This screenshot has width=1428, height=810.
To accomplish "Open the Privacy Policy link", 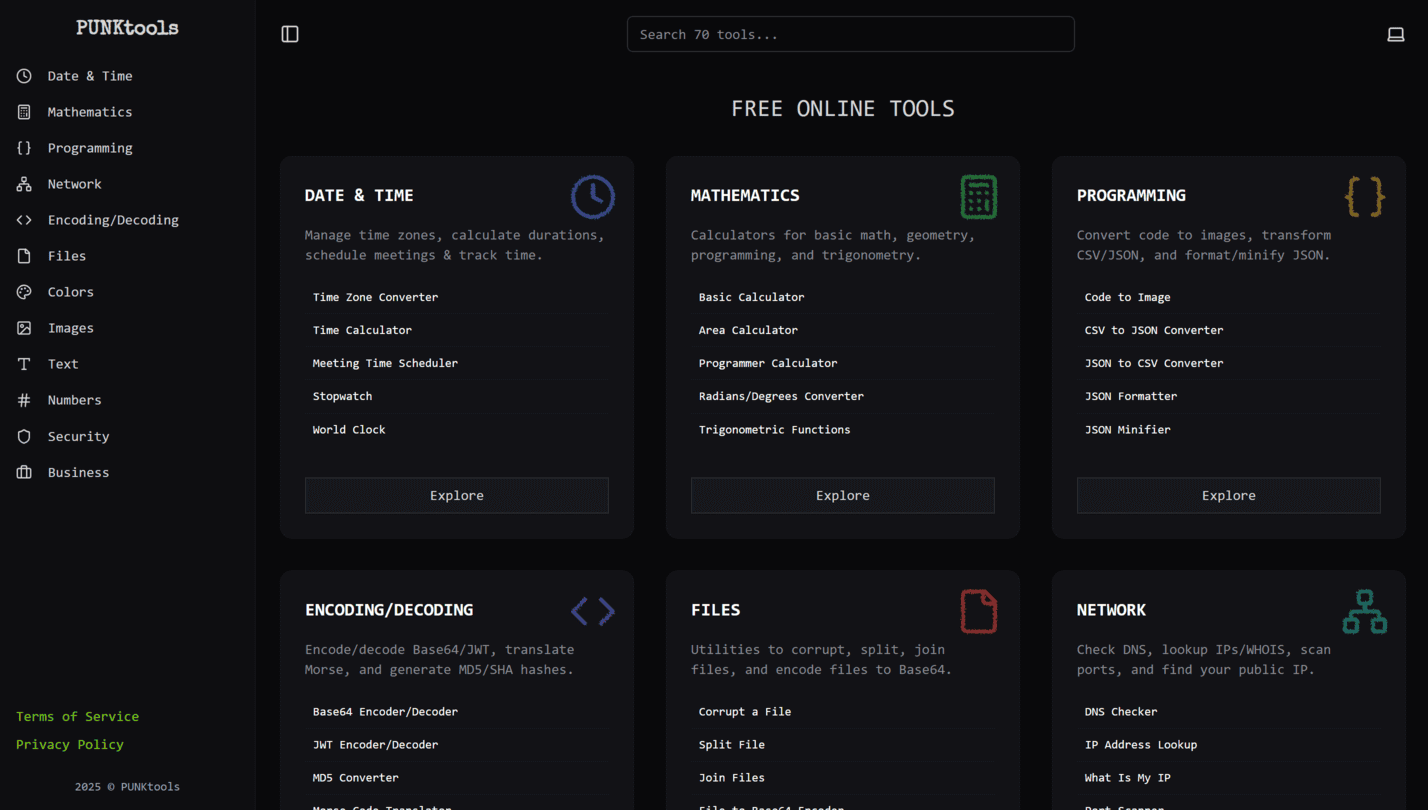I will click(70, 744).
